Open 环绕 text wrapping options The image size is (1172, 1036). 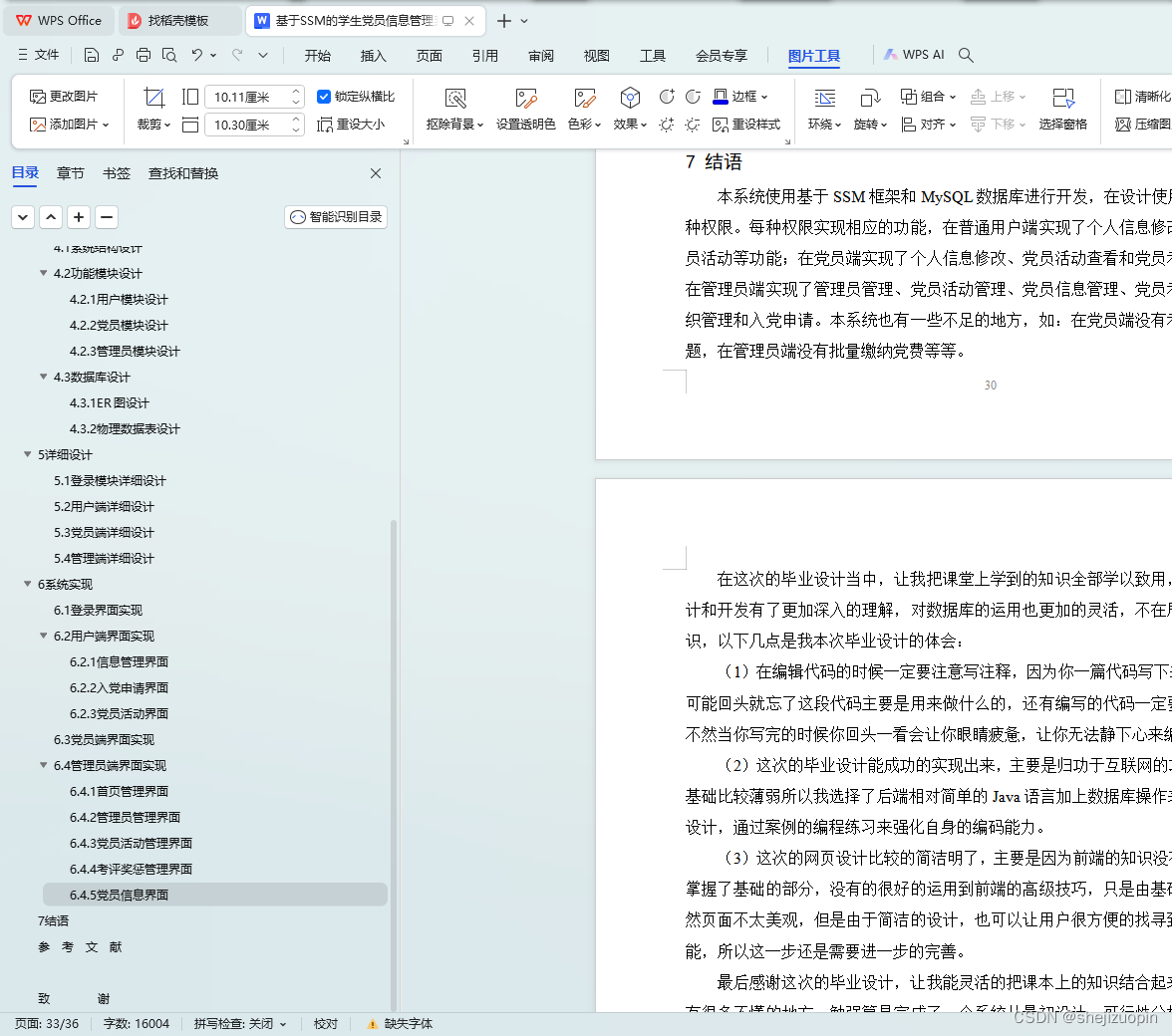pos(824,109)
